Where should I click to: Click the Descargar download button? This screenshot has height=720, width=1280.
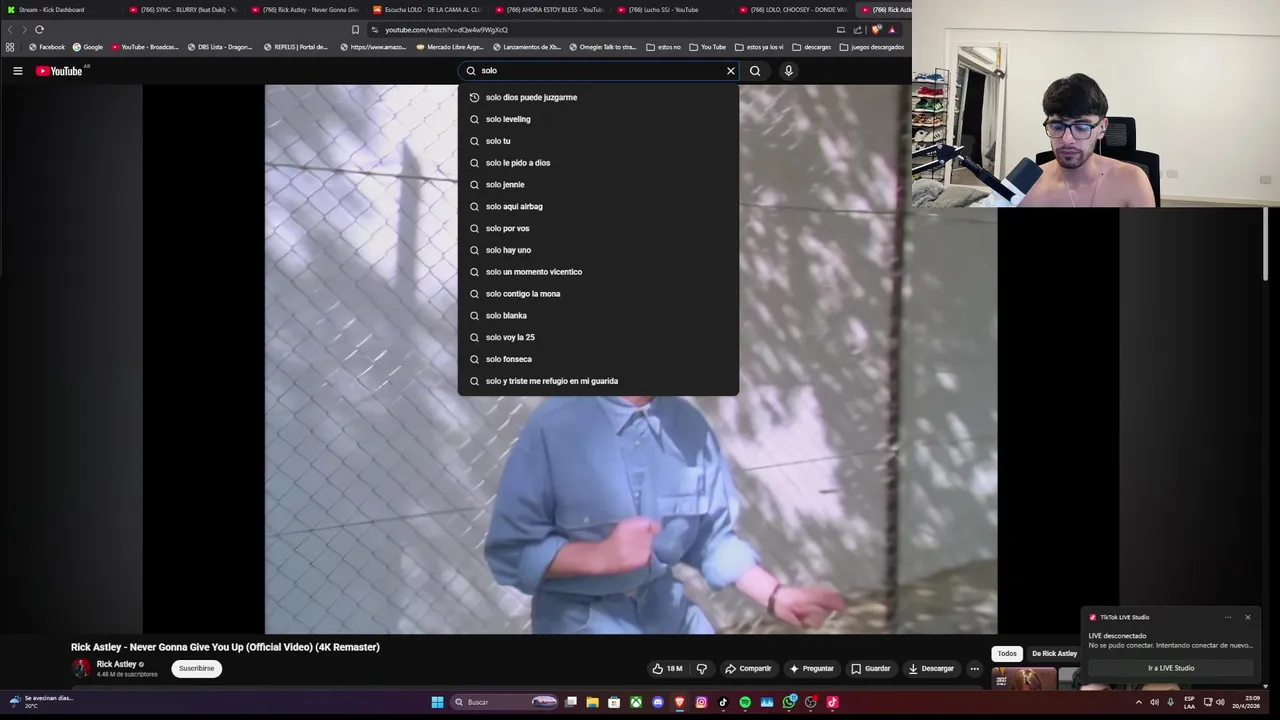click(931, 669)
